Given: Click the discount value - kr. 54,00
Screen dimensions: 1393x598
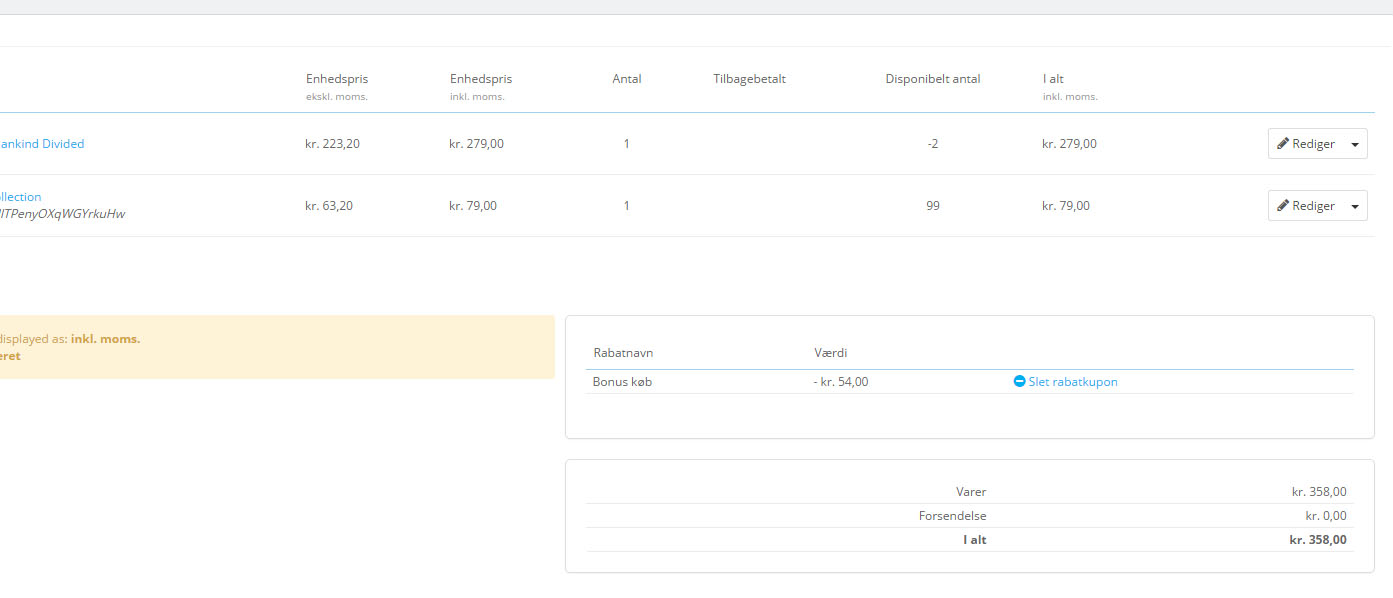Looking at the screenshot, I should click(x=840, y=382).
